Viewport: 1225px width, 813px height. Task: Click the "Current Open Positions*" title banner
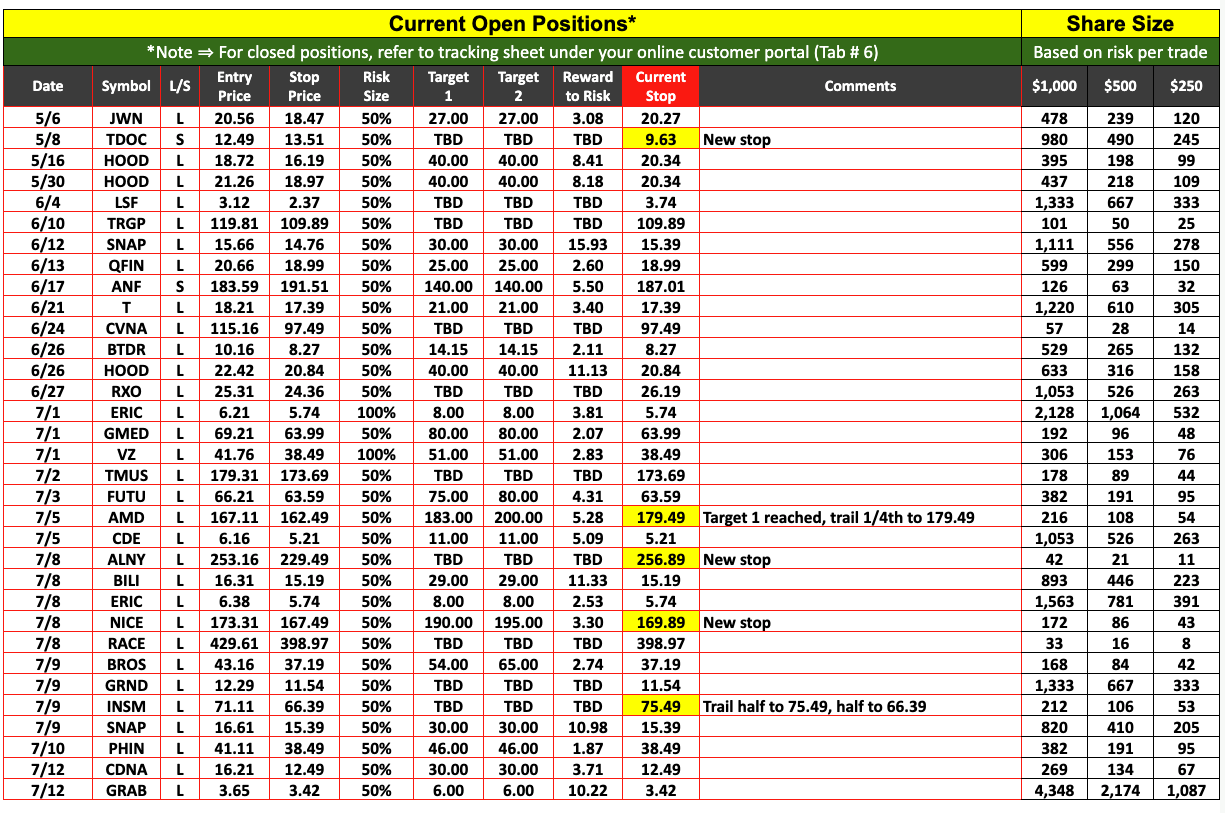[x=512, y=23]
